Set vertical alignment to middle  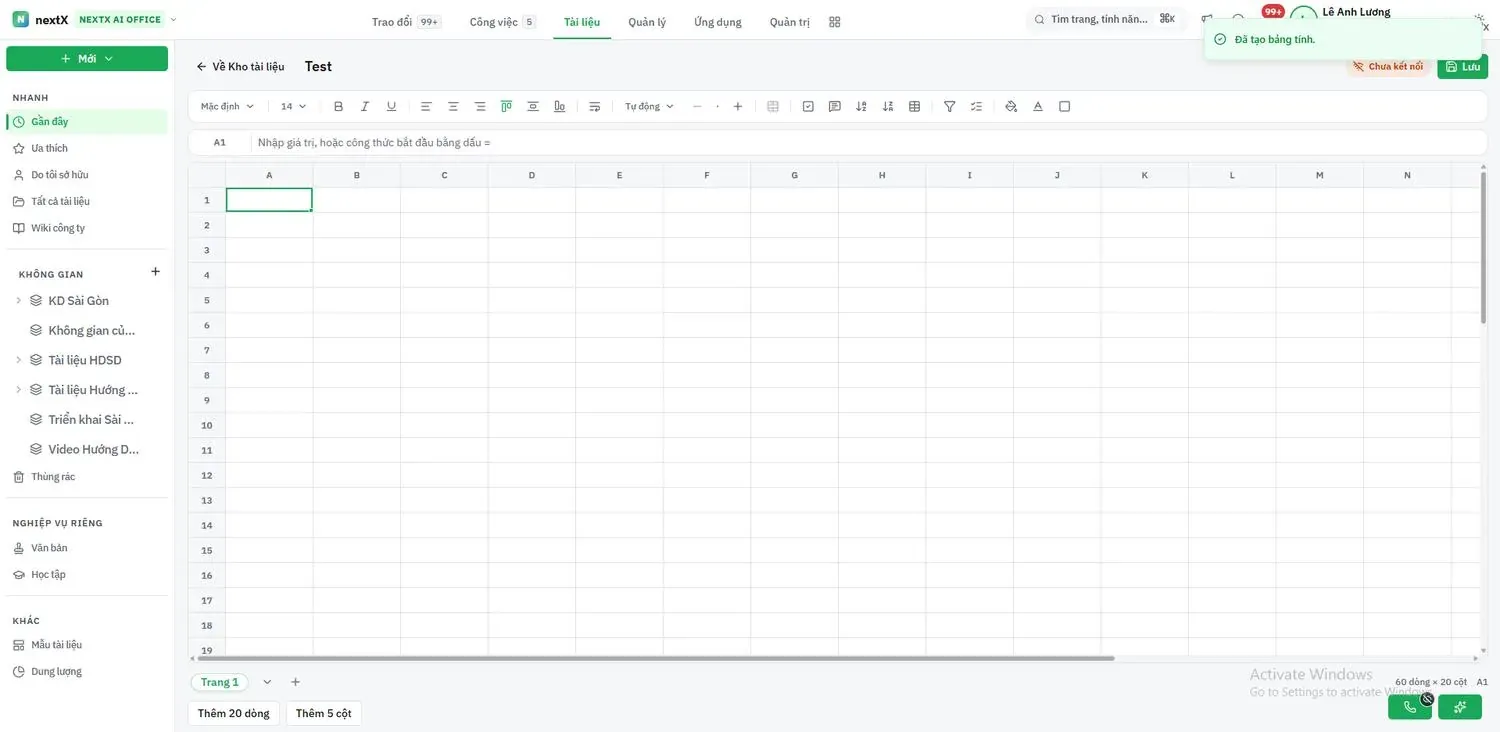click(x=533, y=106)
